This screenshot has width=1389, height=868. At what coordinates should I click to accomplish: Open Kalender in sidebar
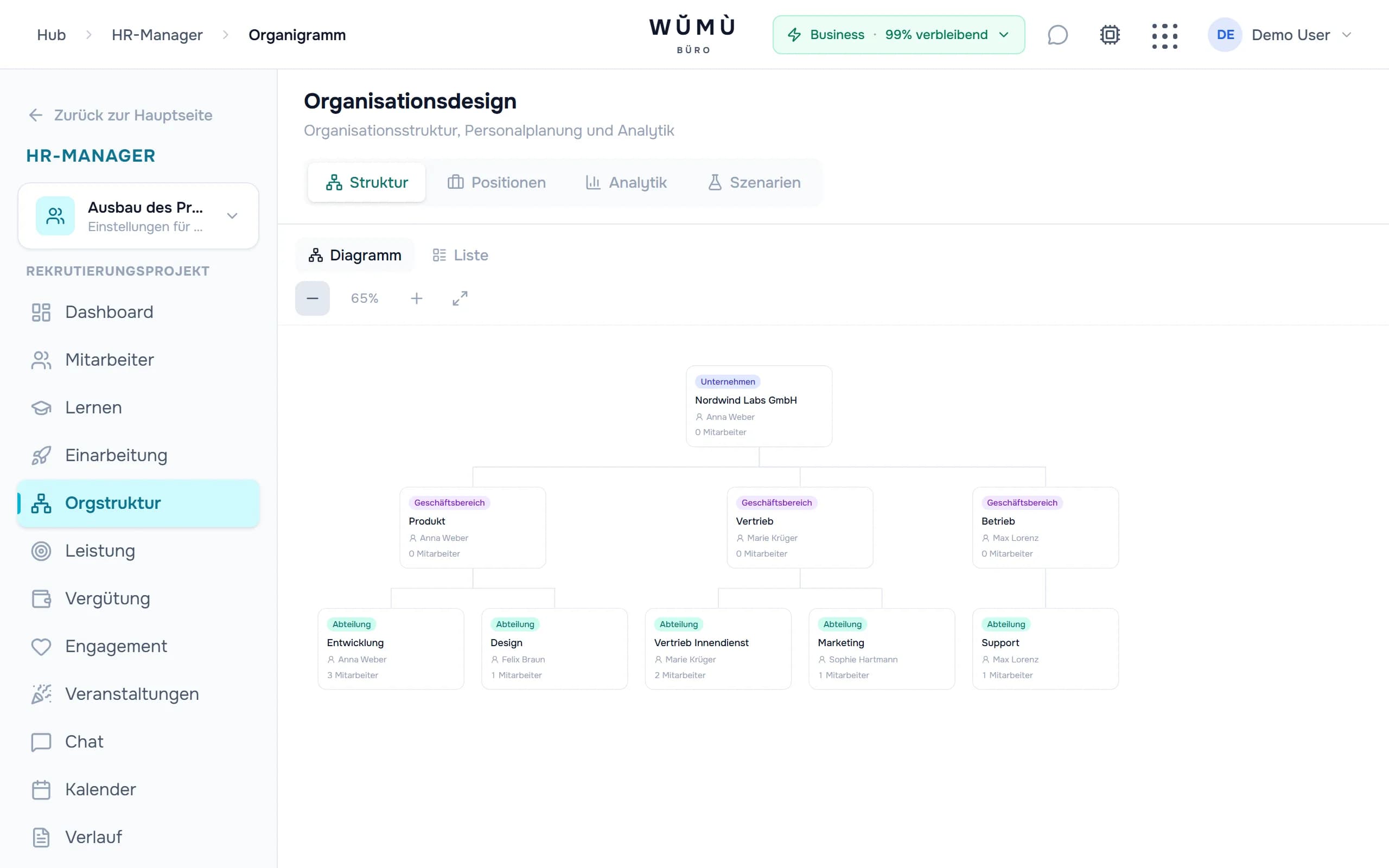click(138, 789)
